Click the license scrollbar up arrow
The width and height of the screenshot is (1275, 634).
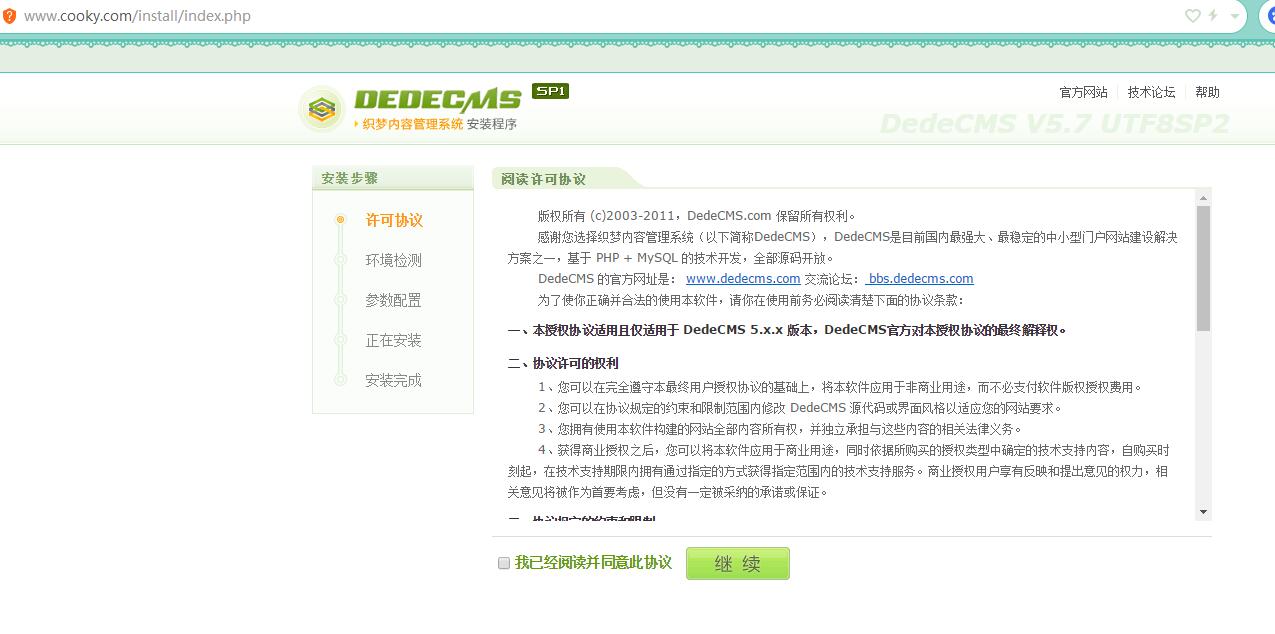1203,198
